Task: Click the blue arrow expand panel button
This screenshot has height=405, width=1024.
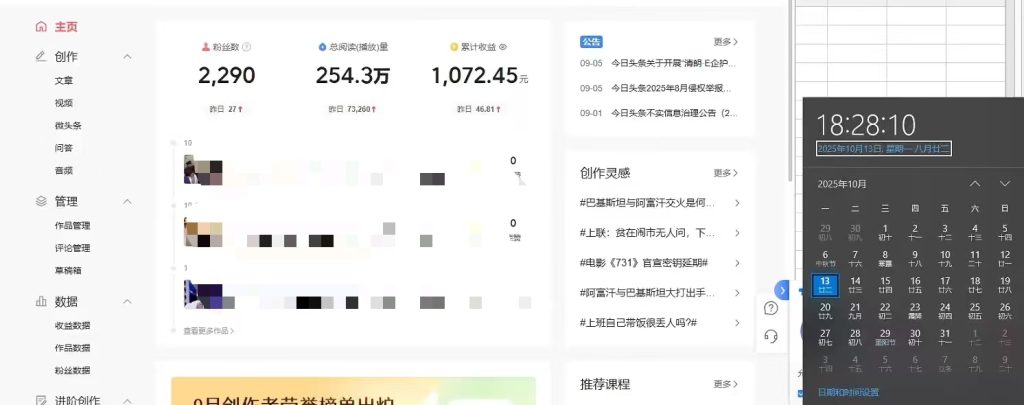Action: click(x=782, y=290)
